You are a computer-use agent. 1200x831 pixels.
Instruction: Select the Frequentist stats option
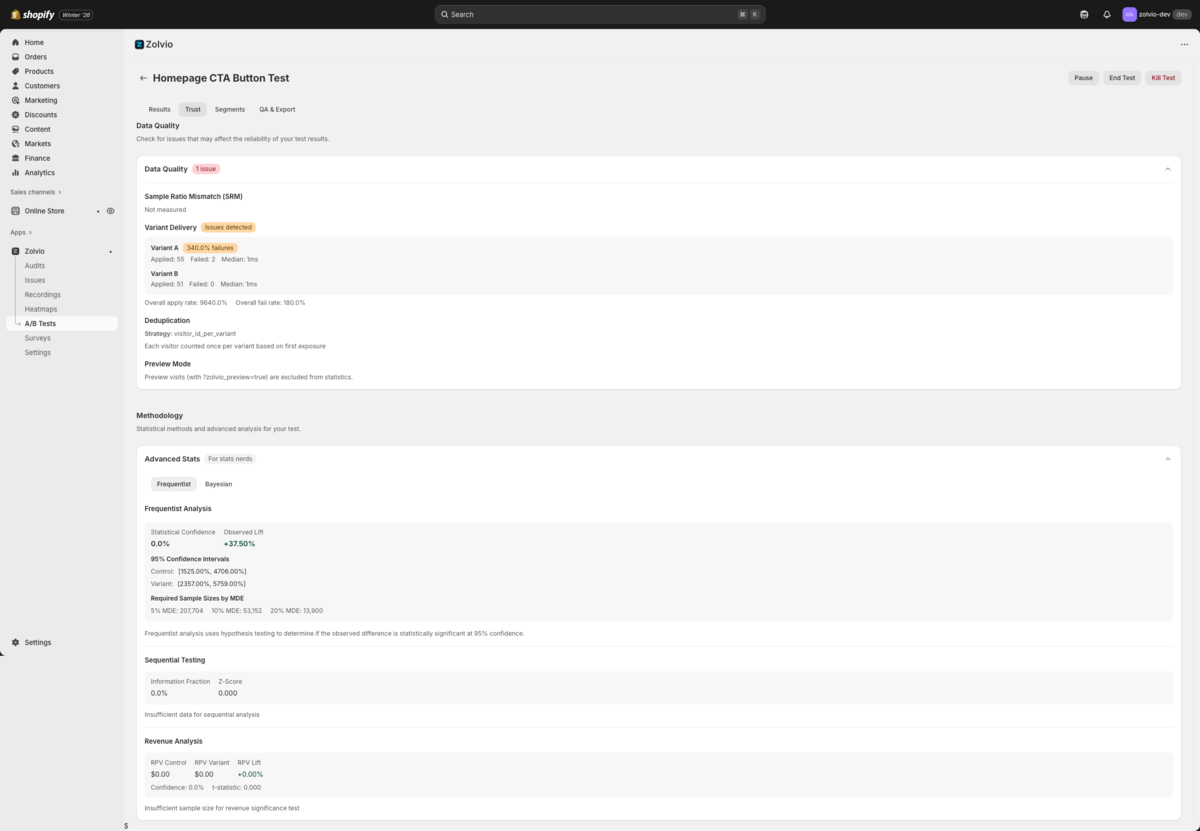tap(174, 484)
